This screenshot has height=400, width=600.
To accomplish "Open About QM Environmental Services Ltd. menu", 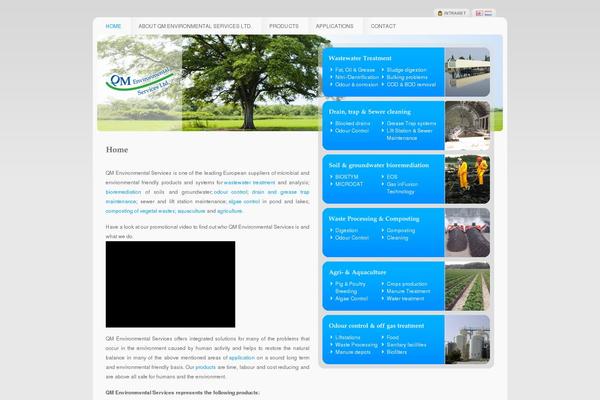I will [x=195, y=26].
